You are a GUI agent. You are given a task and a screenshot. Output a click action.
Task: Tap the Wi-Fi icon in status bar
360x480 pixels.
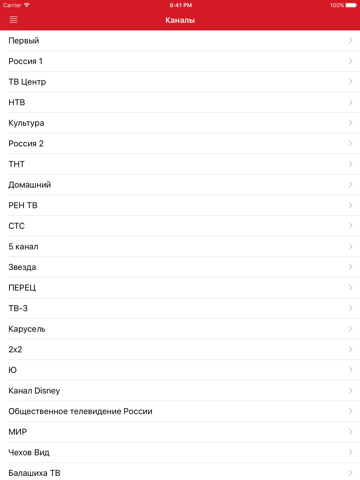27,5
